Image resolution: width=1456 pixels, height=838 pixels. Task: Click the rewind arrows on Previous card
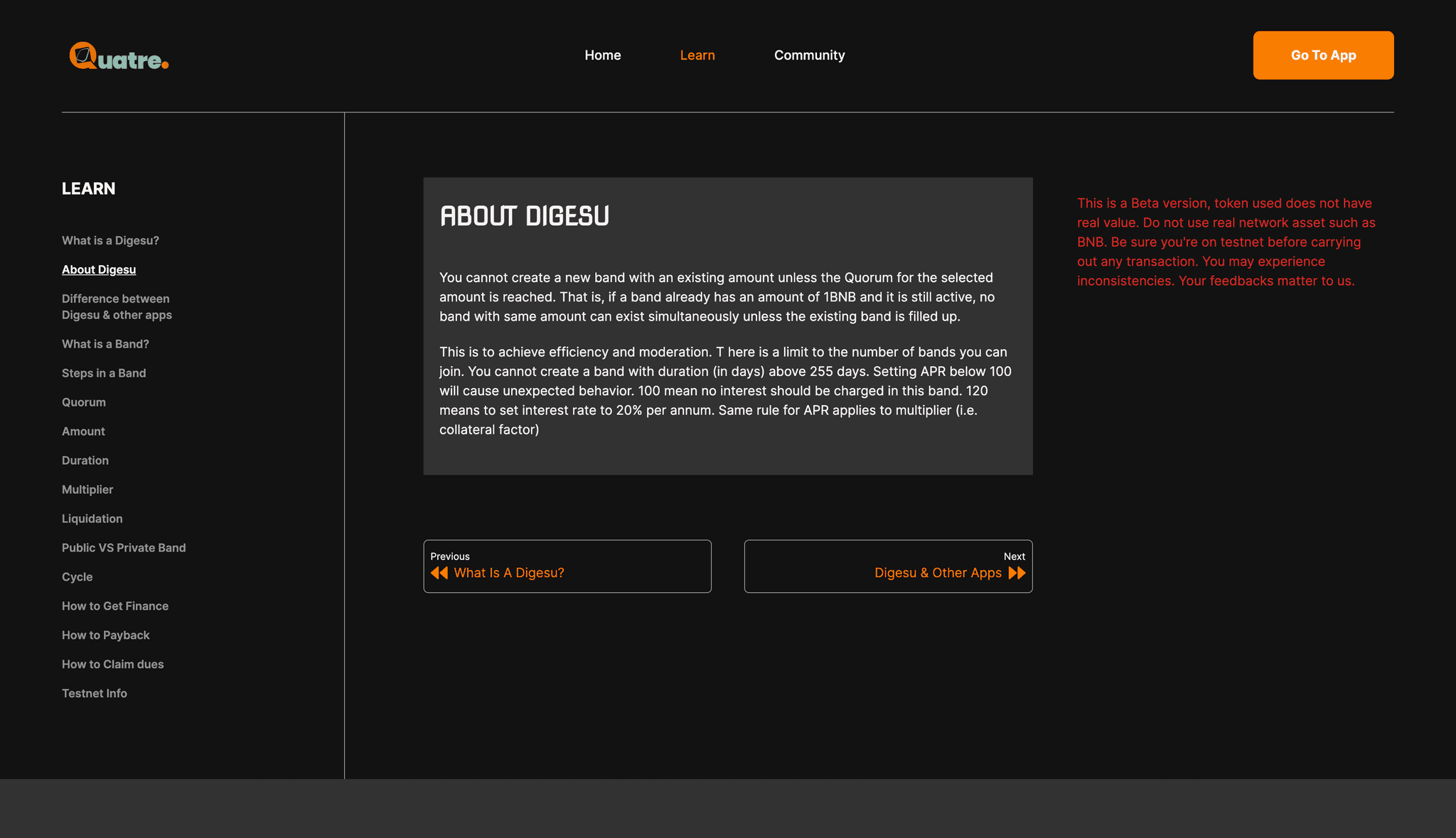click(439, 573)
